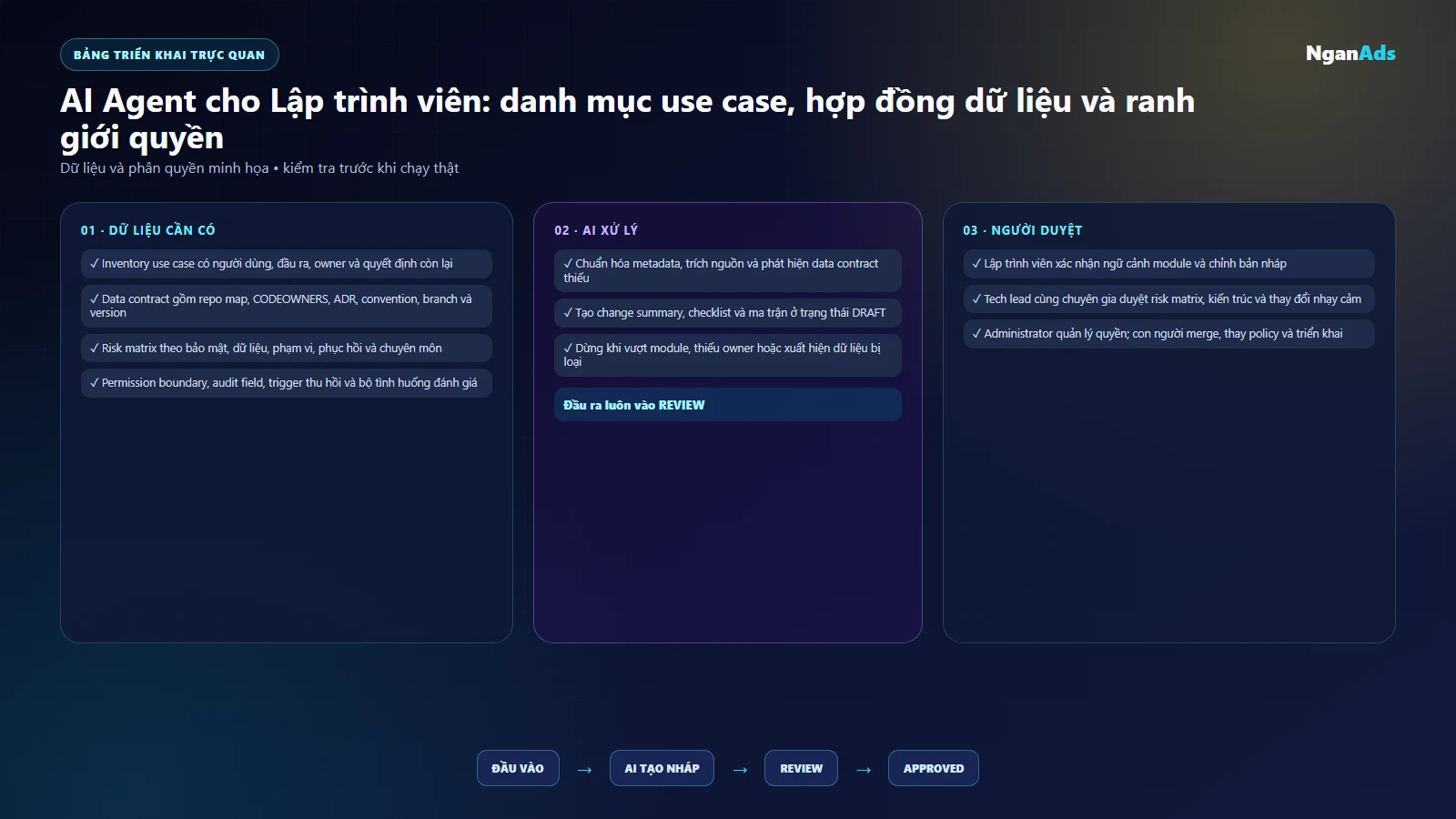The width and height of the screenshot is (1456, 819).
Task: Click the Lập trình viên xác nhận ngữ cảnh item
Action: coord(1169,264)
